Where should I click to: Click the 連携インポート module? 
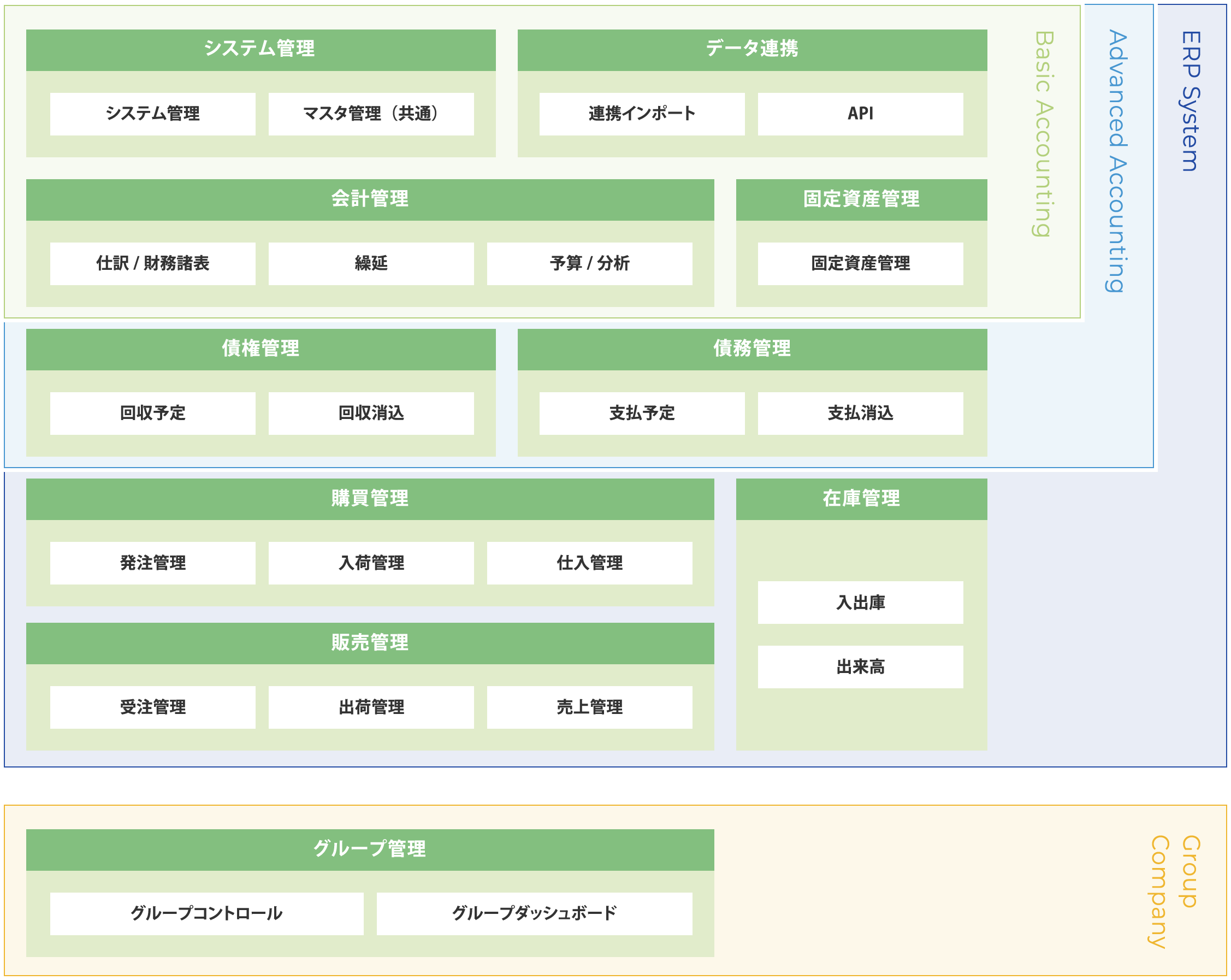(x=641, y=114)
